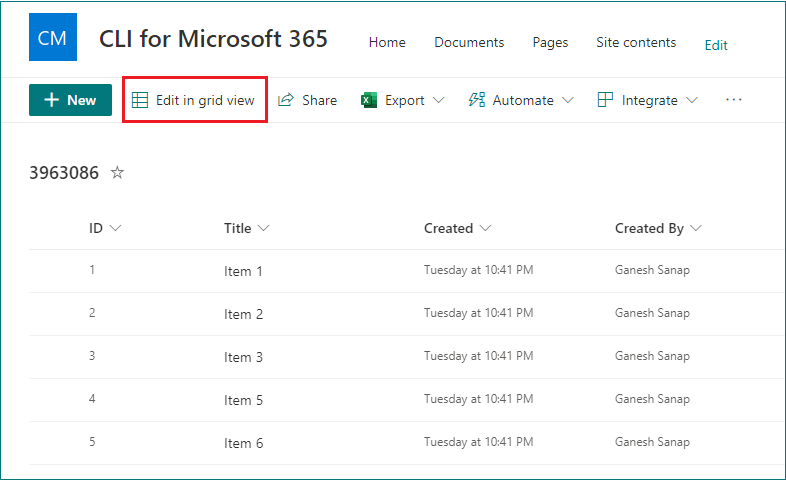
Task: Click Ganesh Sanap in Item 5 row
Action: point(652,400)
